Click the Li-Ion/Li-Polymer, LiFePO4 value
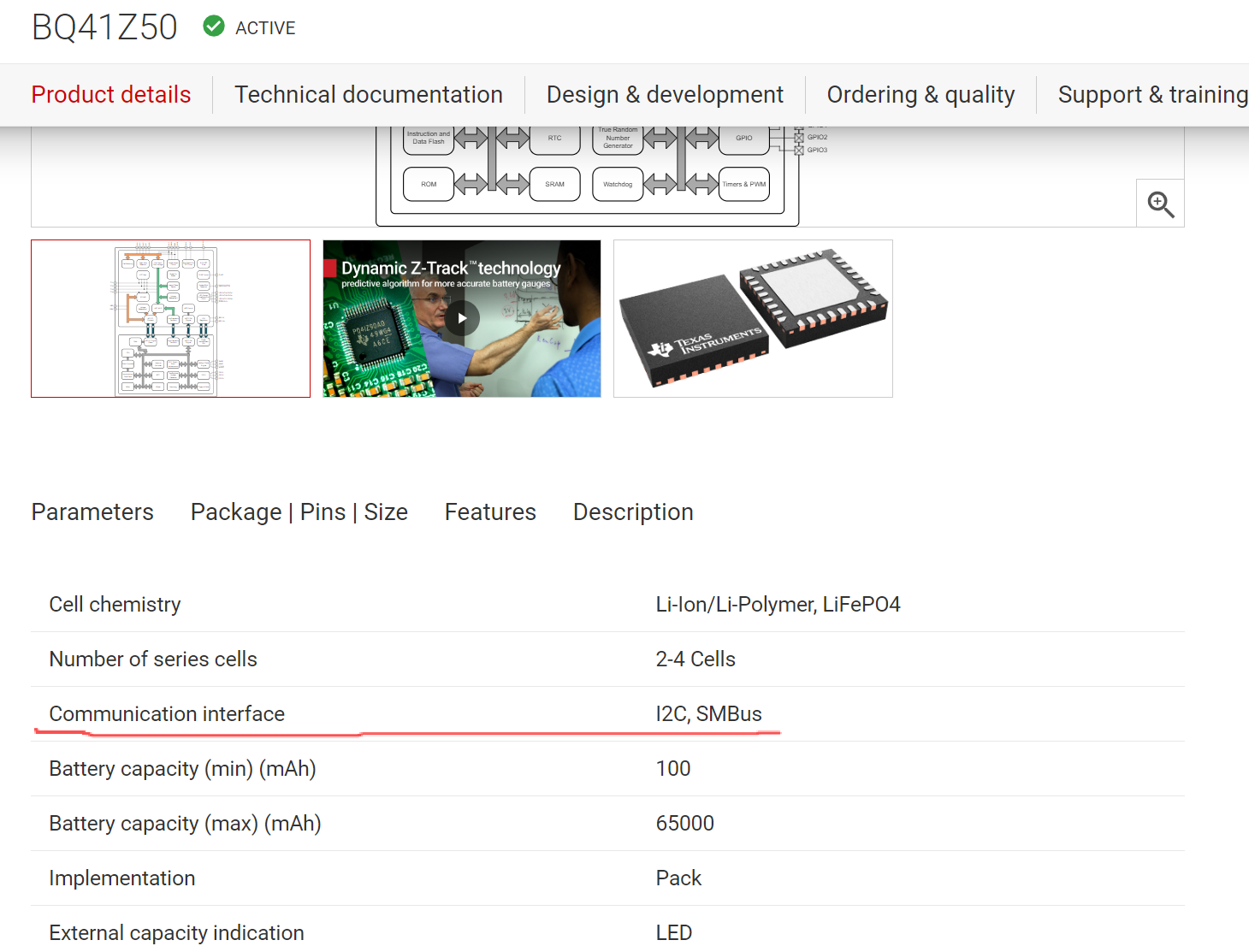Image resolution: width=1249 pixels, height=952 pixels. click(778, 604)
